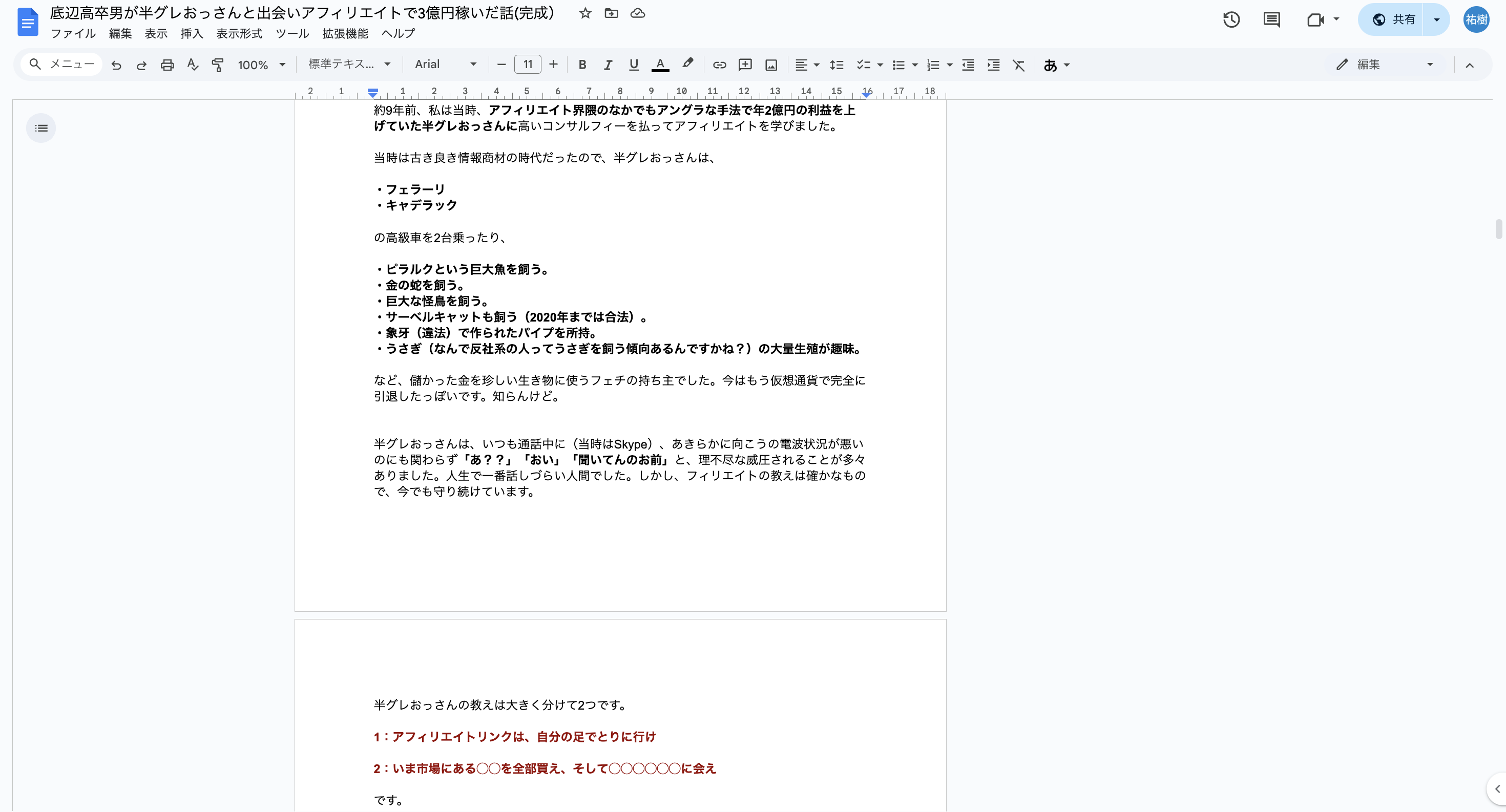The width and height of the screenshot is (1506, 812).
Task: Toggle underline formatting
Action: click(x=633, y=65)
